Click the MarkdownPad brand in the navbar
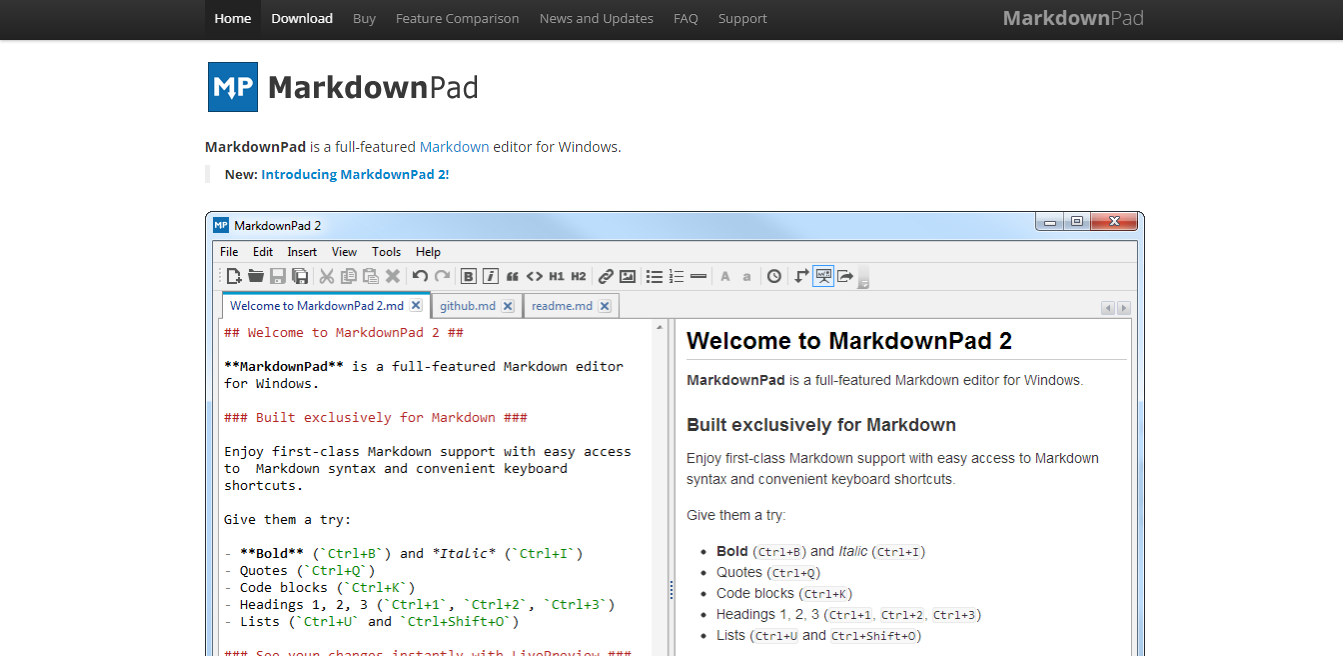The image size is (1343, 656). point(1073,18)
